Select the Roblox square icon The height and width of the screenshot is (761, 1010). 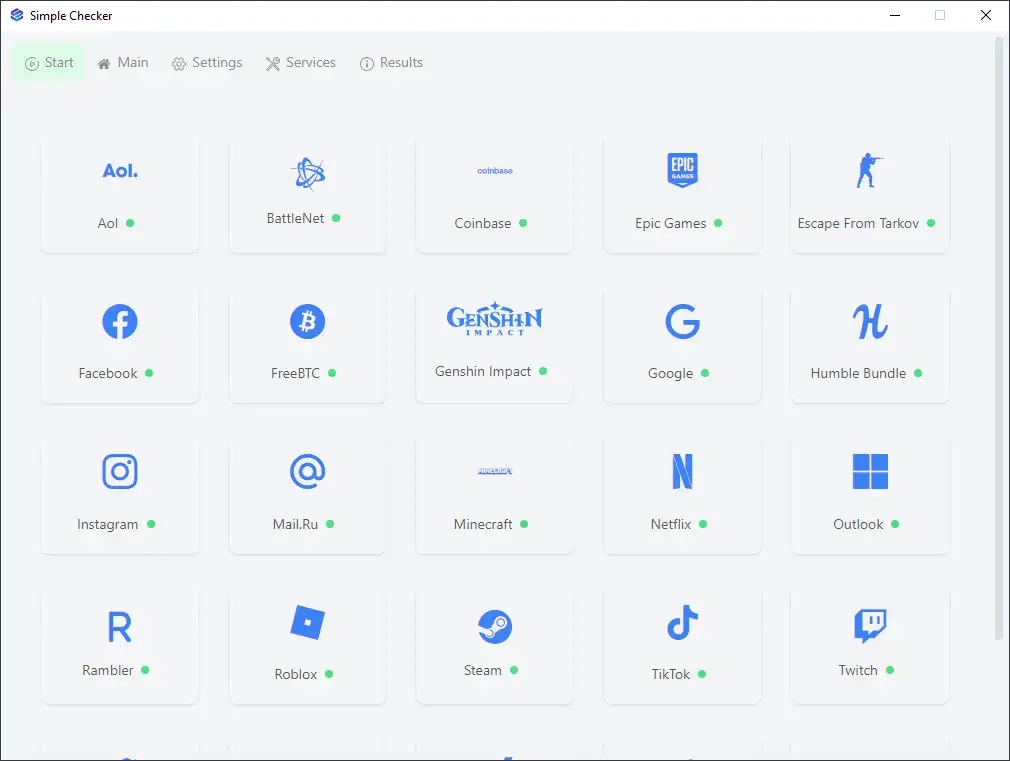coord(307,623)
